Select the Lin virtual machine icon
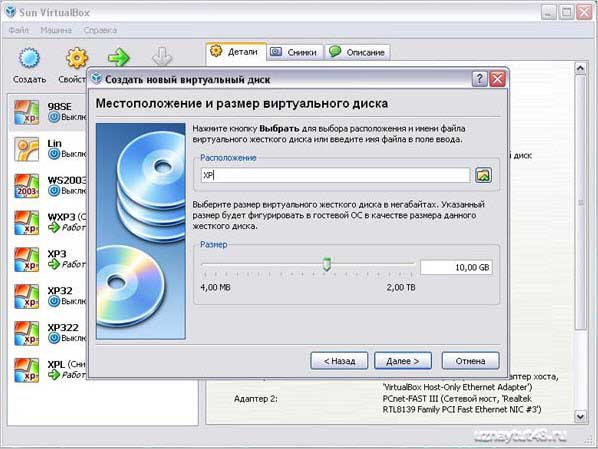 [27, 149]
